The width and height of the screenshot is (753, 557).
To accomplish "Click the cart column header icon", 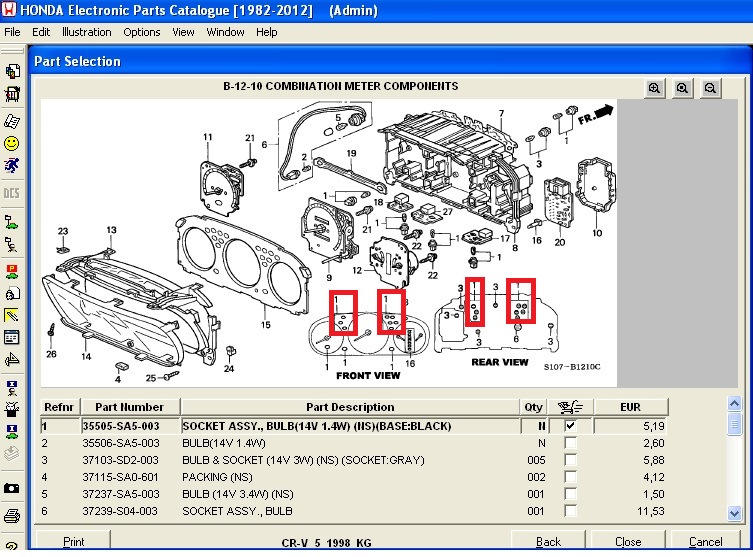I will pos(570,407).
